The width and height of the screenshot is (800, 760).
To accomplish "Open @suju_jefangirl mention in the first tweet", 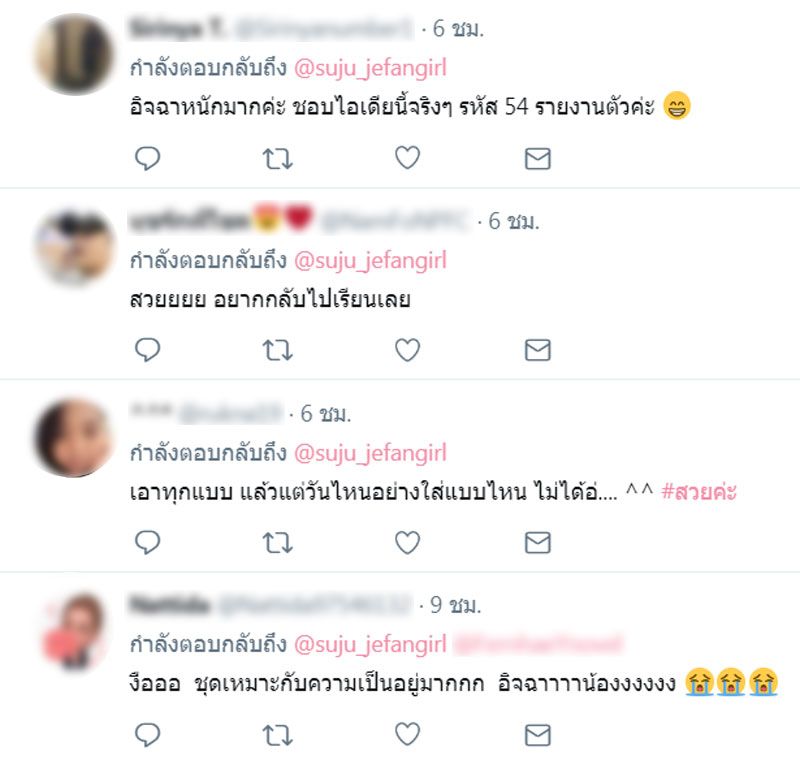I will tap(370, 68).
